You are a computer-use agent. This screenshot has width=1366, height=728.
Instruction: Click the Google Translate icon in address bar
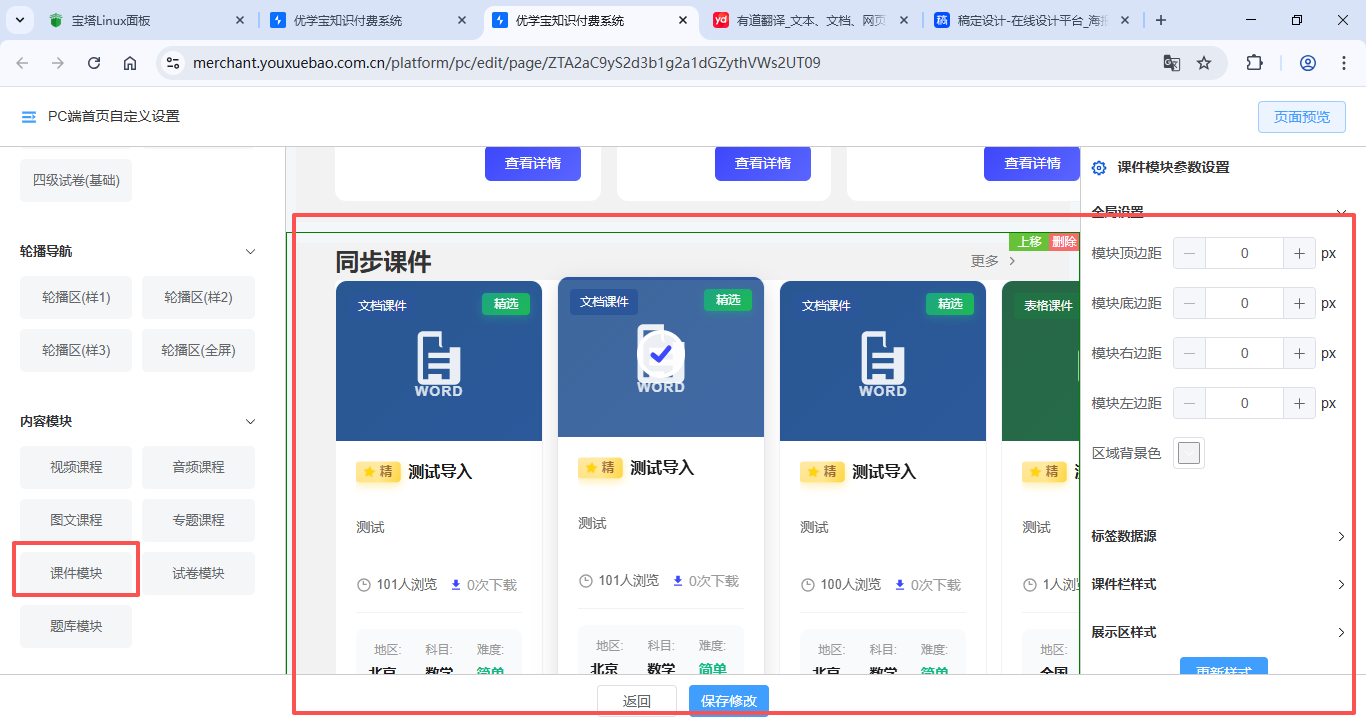coord(1171,63)
